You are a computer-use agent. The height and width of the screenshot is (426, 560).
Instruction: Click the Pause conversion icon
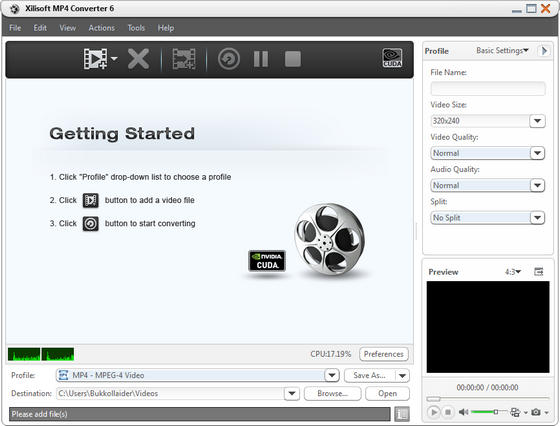(x=261, y=59)
